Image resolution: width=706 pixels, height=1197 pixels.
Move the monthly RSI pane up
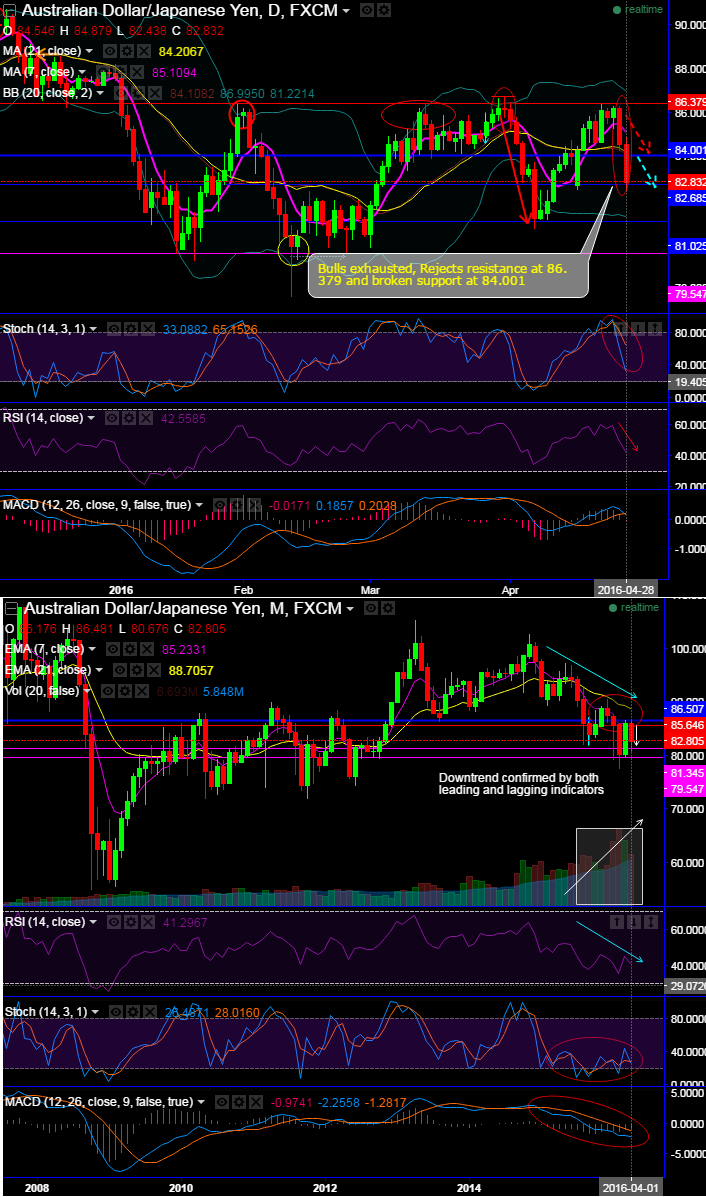618,922
